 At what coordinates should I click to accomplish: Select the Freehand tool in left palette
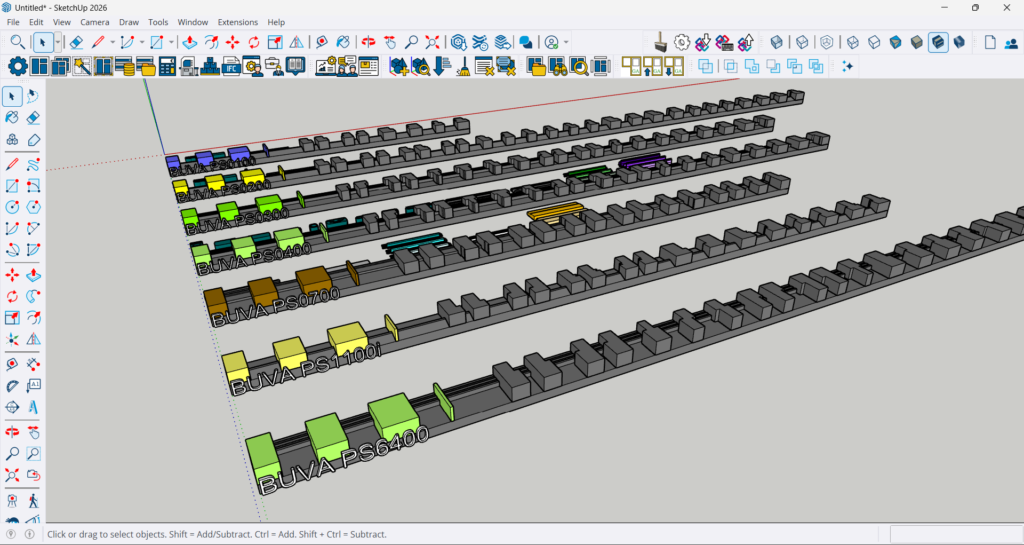(x=33, y=164)
